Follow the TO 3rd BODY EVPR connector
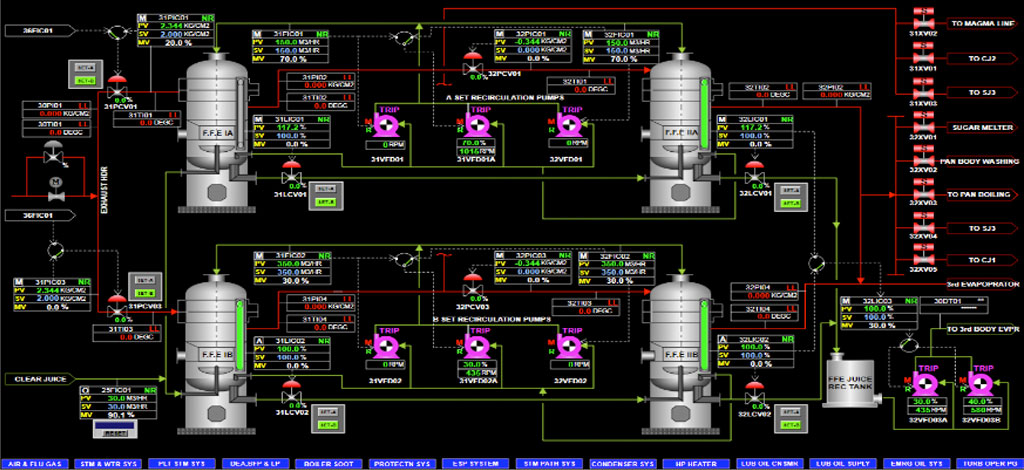1024x470 pixels. coord(983,329)
